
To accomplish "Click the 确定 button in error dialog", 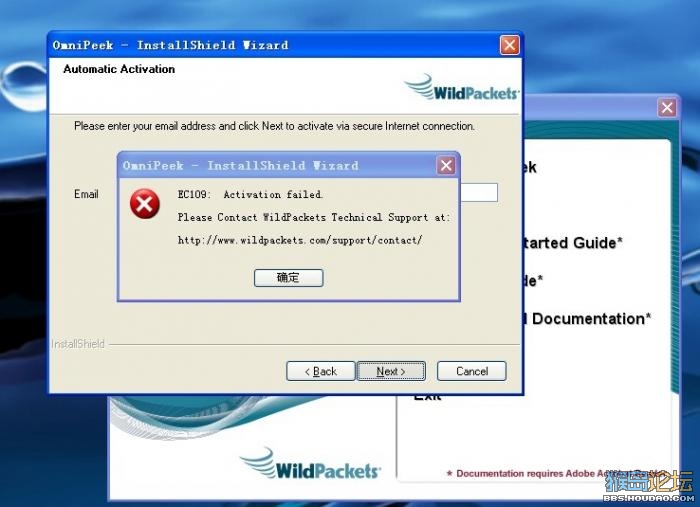I will coord(288,278).
